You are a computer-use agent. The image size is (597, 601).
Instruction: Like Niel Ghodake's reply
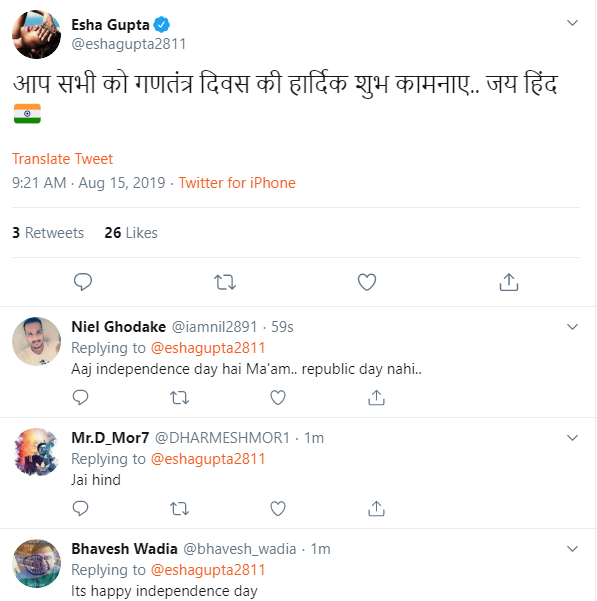click(278, 397)
